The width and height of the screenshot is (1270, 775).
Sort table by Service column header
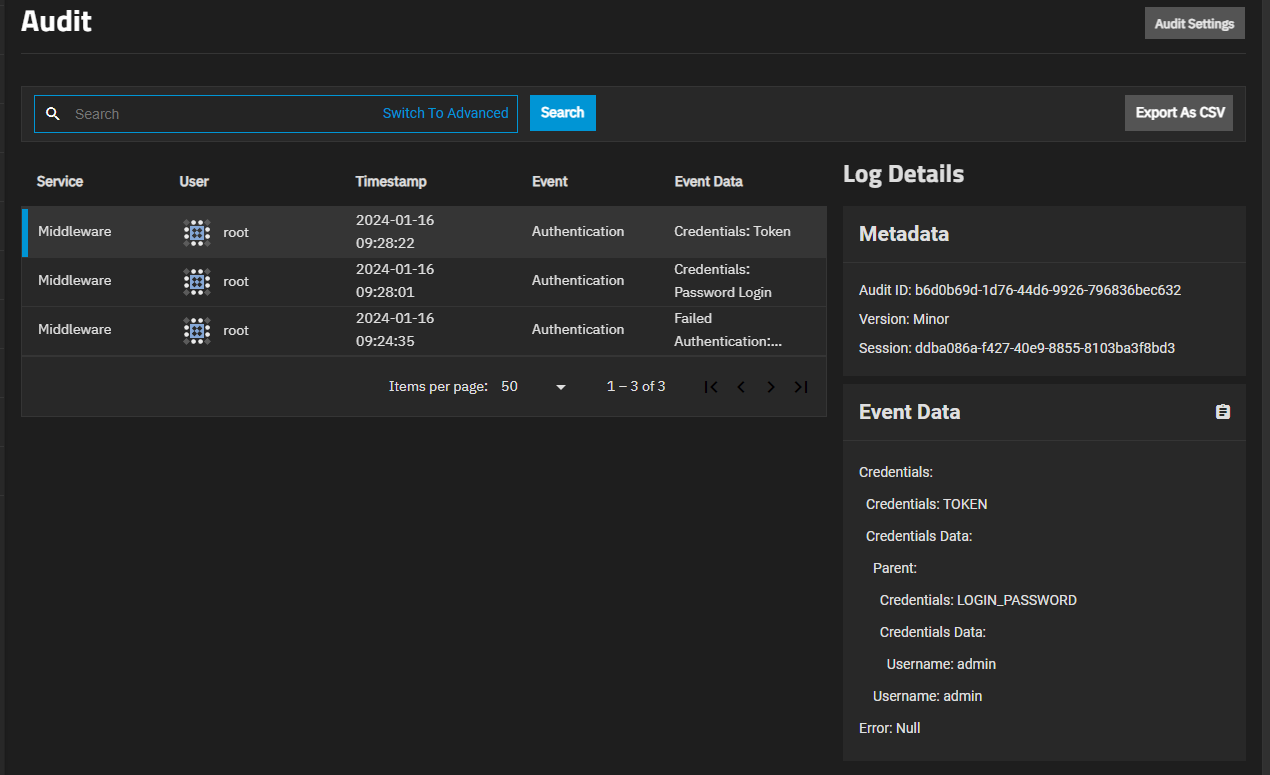pos(60,182)
